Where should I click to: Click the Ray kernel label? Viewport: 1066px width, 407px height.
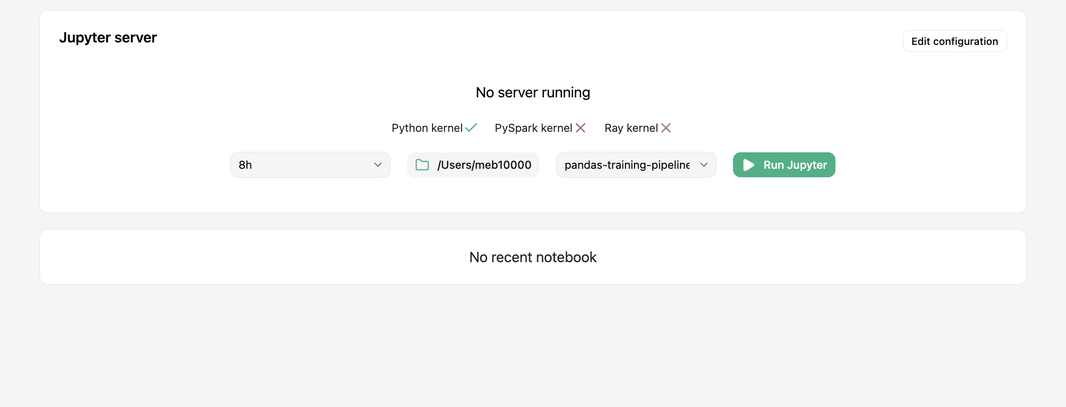click(x=632, y=128)
